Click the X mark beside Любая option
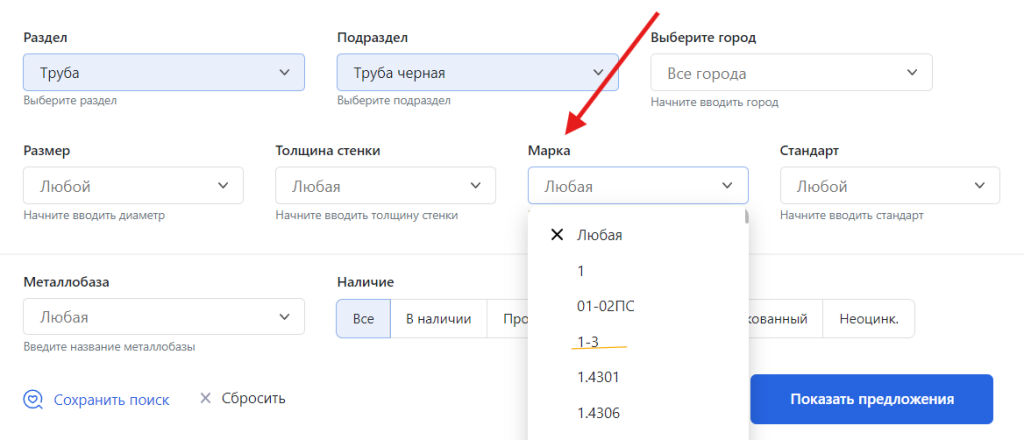The width and height of the screenshot is (1024, 440). point(558,235)
